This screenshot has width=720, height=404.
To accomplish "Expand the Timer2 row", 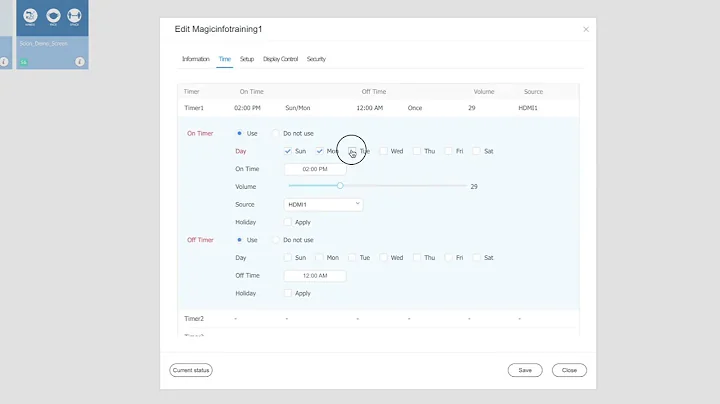I will click(194, 318).
